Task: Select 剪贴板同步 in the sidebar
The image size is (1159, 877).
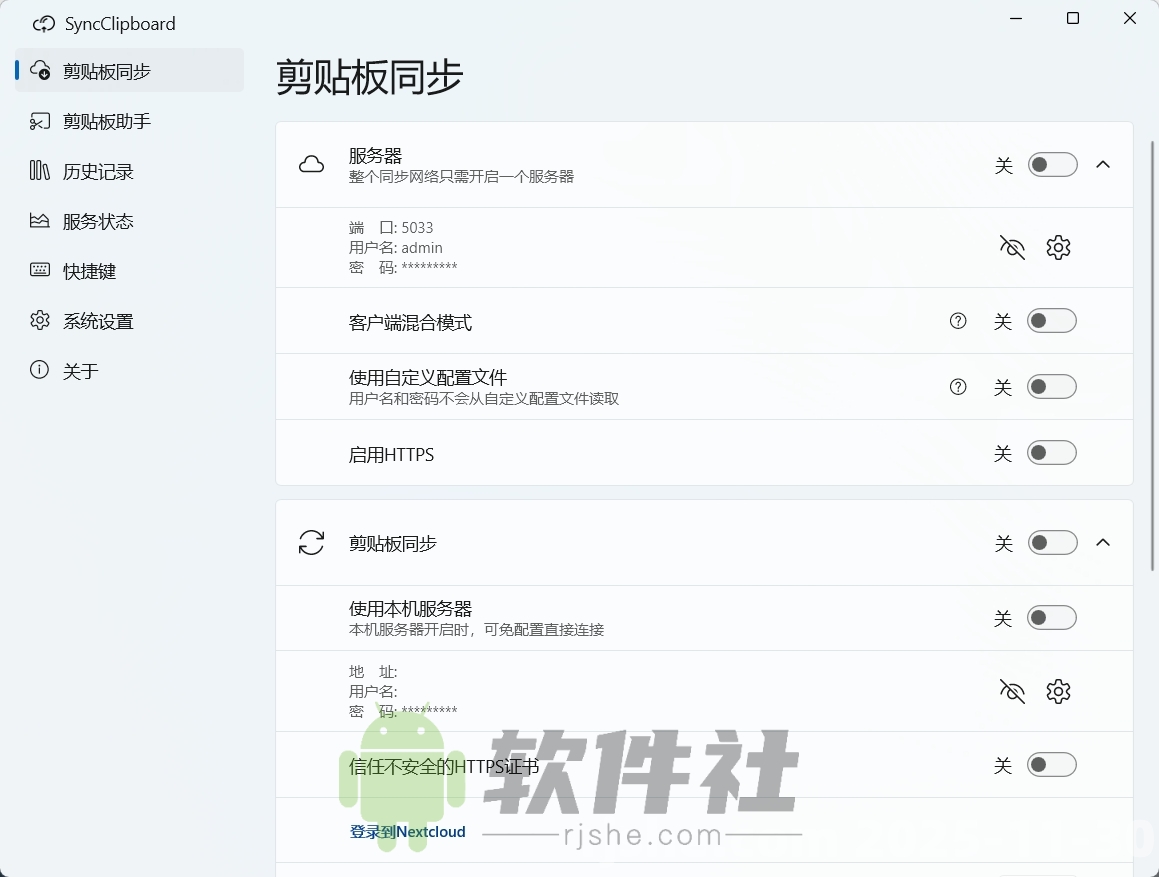Action: click(x=105, y=71)
